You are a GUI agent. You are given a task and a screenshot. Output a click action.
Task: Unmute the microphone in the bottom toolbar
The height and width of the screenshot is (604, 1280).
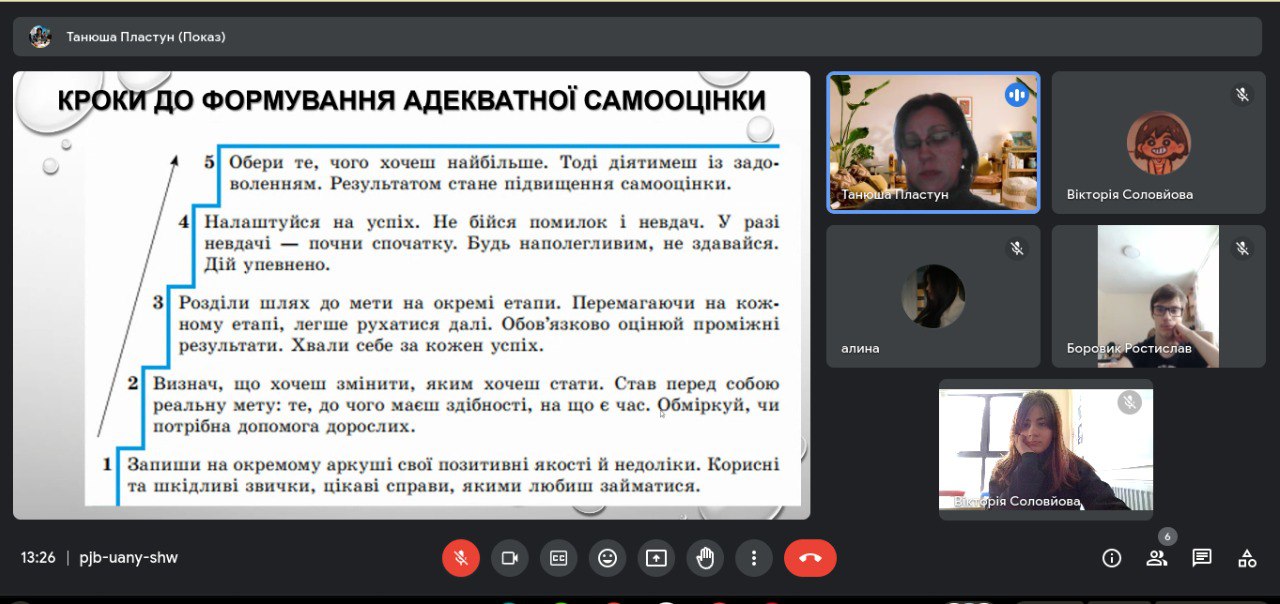coord(461,558)
